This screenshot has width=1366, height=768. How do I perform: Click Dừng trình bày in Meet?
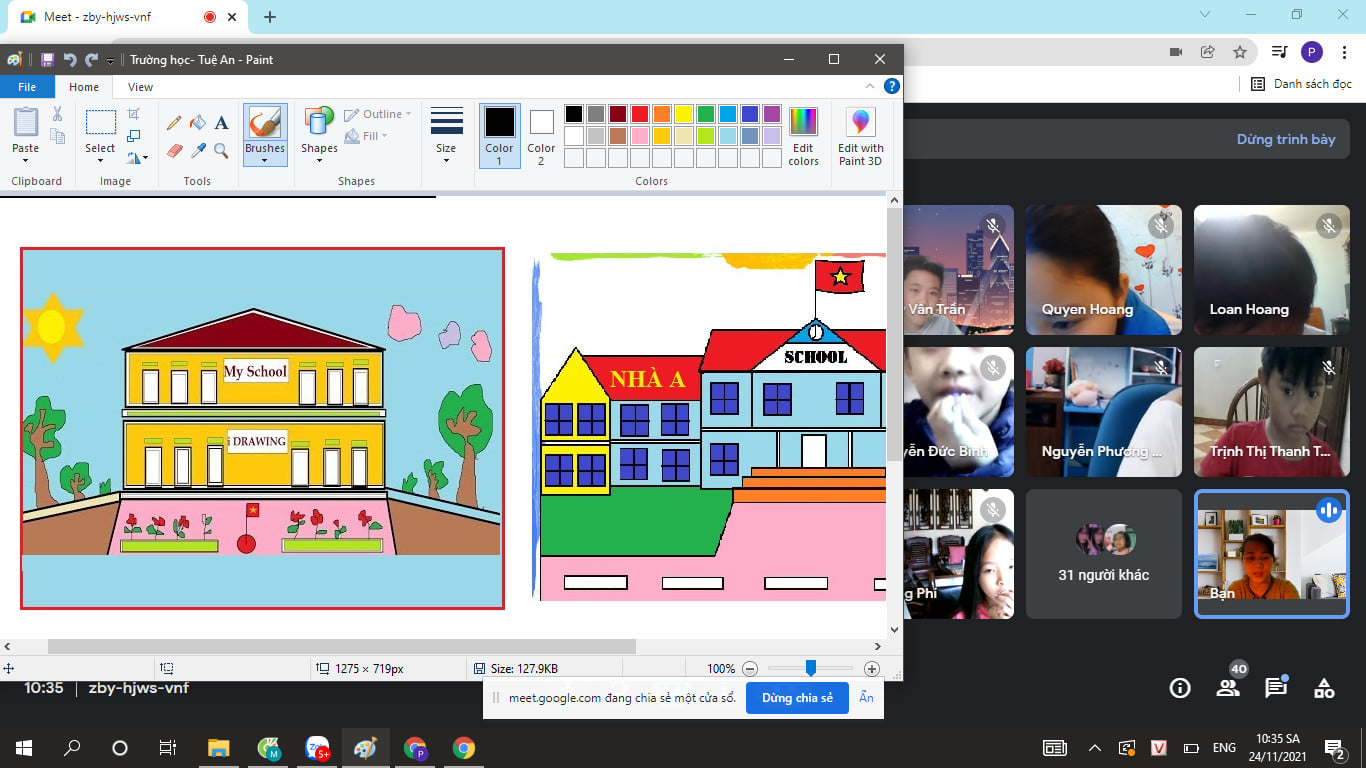click(1285, 140)
